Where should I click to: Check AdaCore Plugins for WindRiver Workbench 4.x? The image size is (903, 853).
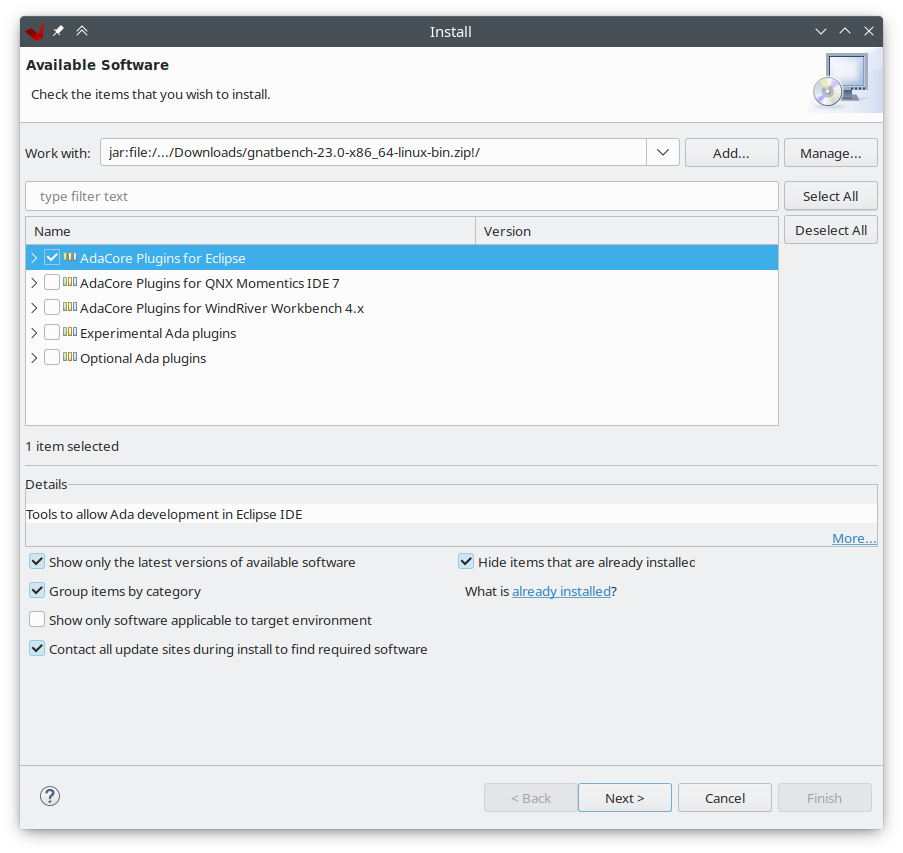tap(52, 307)
